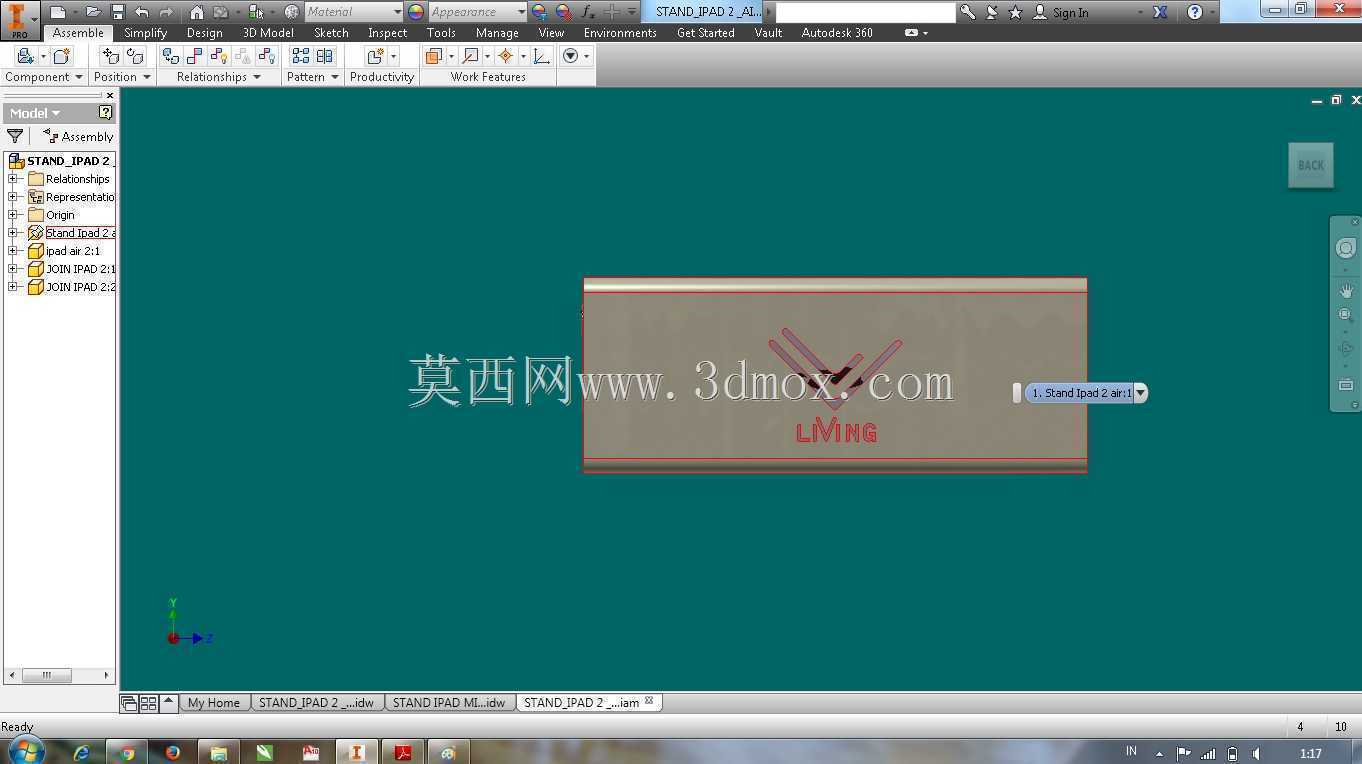
Task: Click the Work Plane icon
Action: [433, 56]
